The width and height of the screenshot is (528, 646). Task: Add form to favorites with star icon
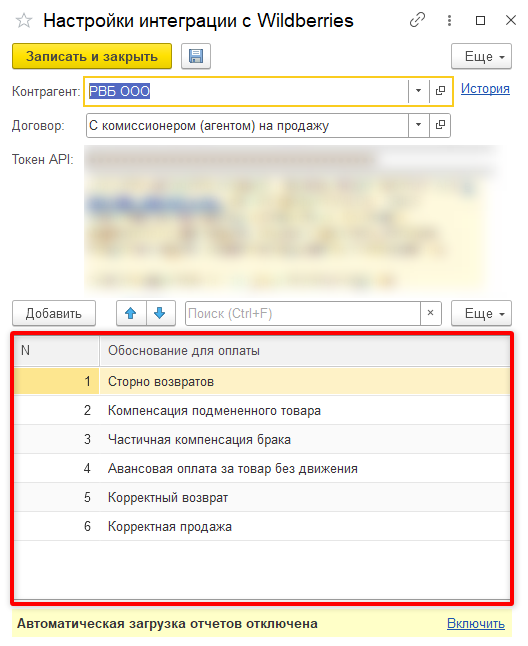[x=24, y=21]
